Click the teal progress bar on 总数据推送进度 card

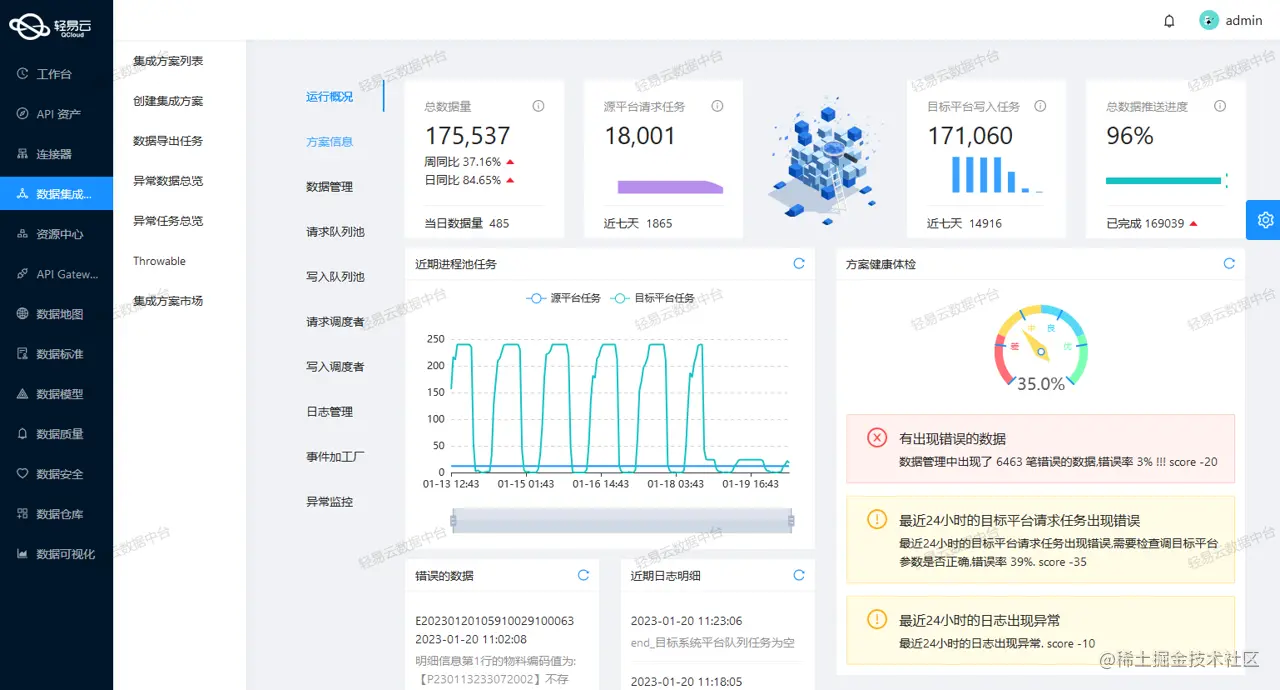point(1163,181)
